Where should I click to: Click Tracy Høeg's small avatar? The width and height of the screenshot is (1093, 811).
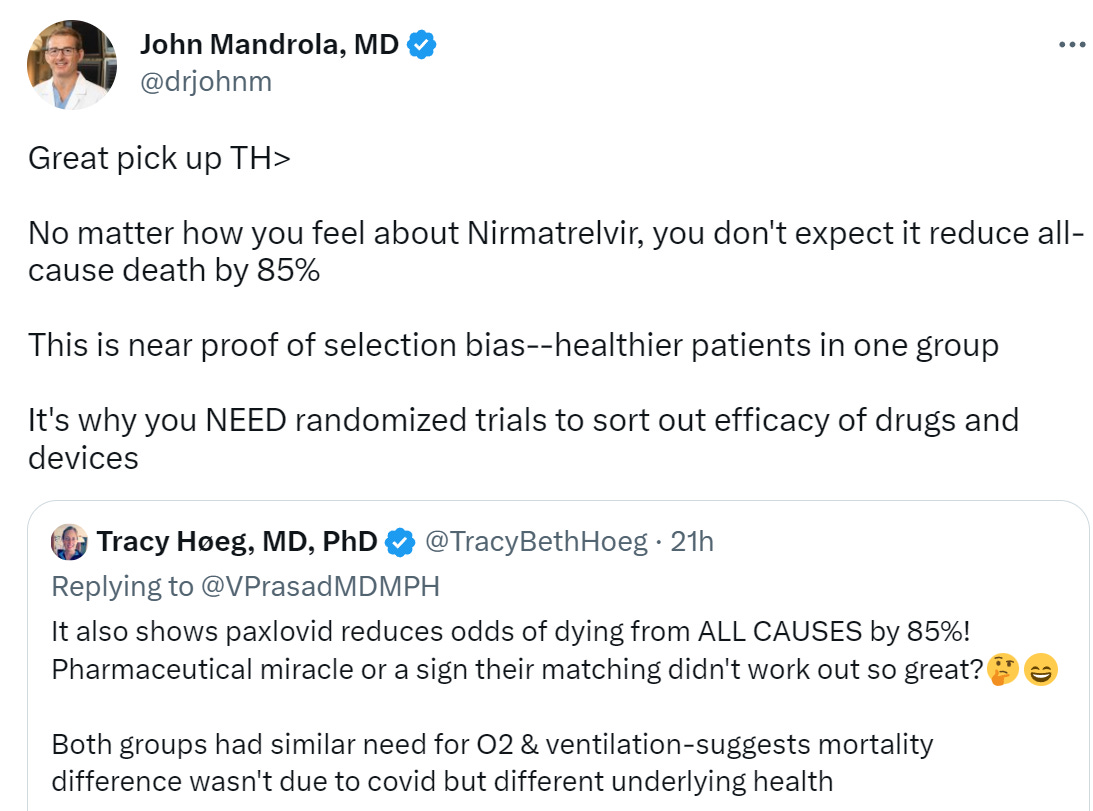[69, 542]
